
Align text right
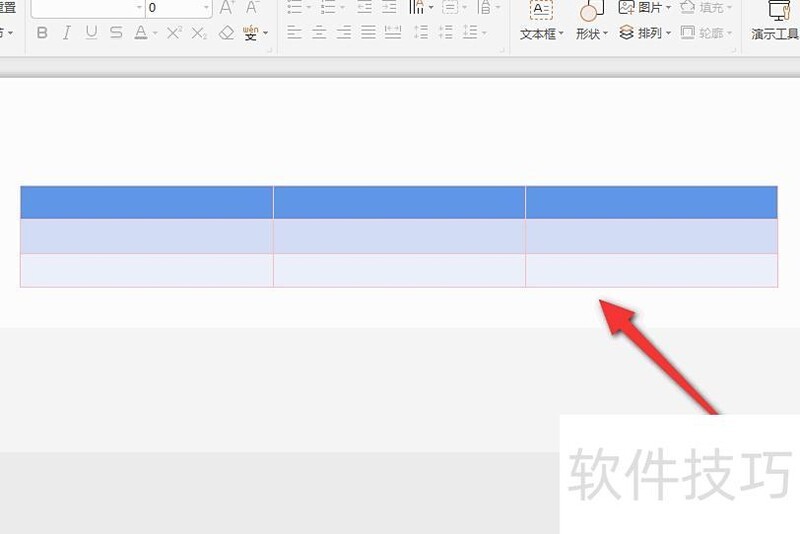[x=344, y=33]
